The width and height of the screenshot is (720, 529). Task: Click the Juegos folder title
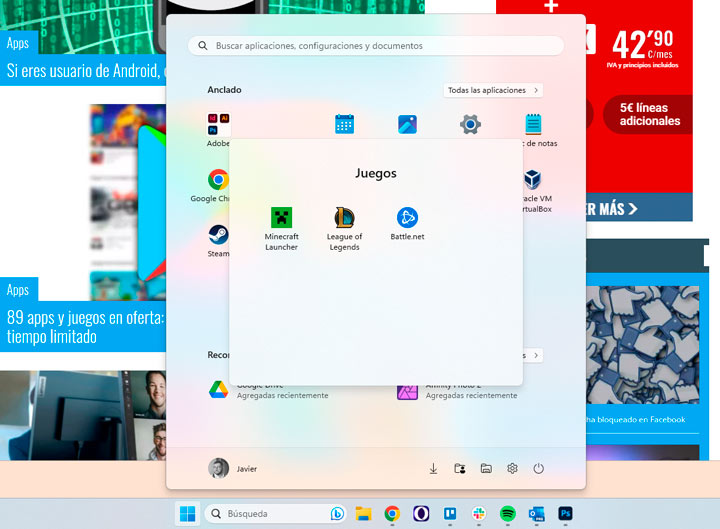pos(376,173)
